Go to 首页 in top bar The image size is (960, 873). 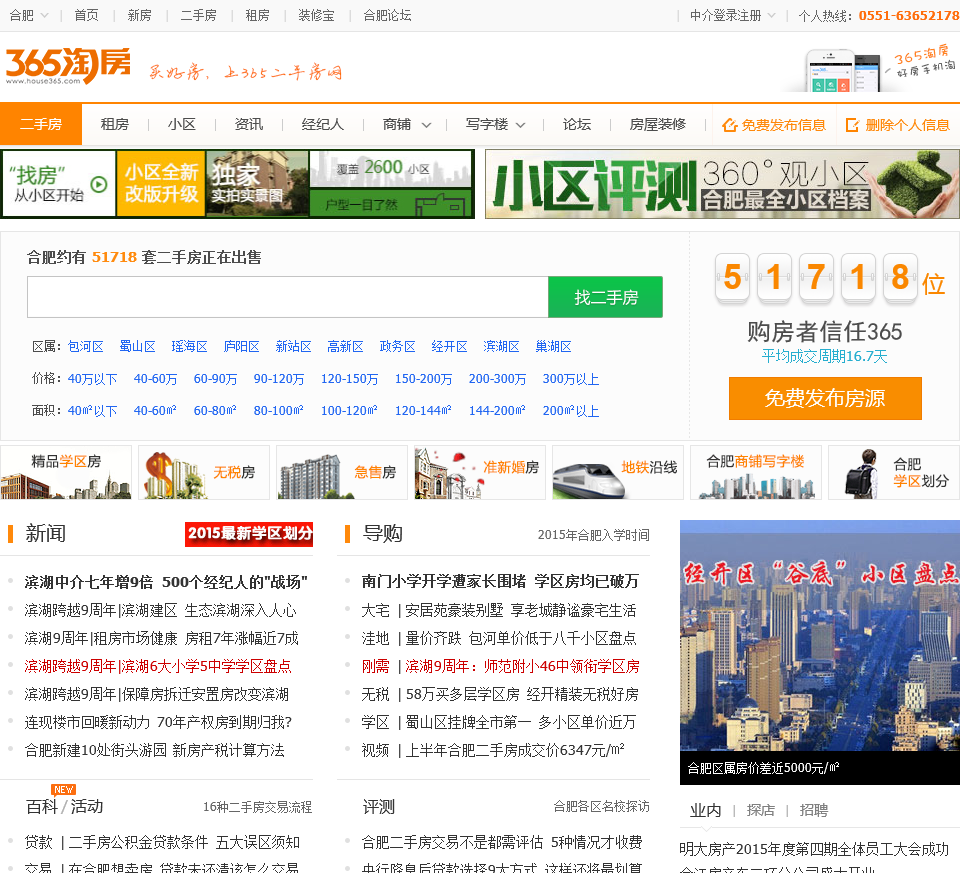point(86,15)
